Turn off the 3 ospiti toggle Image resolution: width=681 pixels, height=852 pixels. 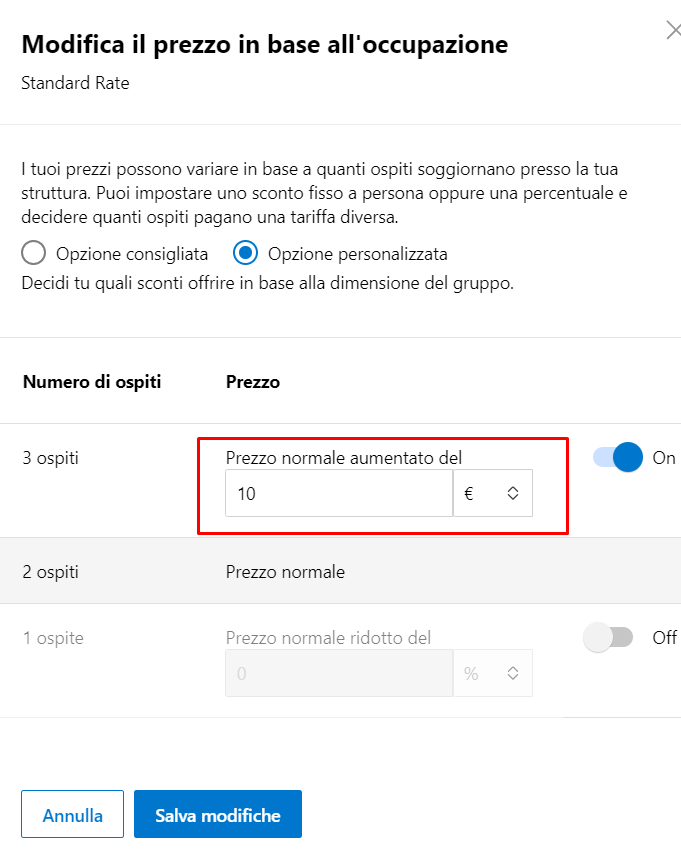point(618,457)
